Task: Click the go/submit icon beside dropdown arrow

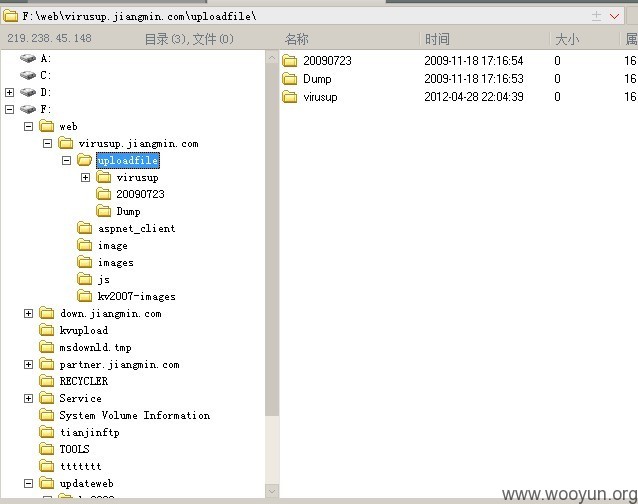Action: 596,16
